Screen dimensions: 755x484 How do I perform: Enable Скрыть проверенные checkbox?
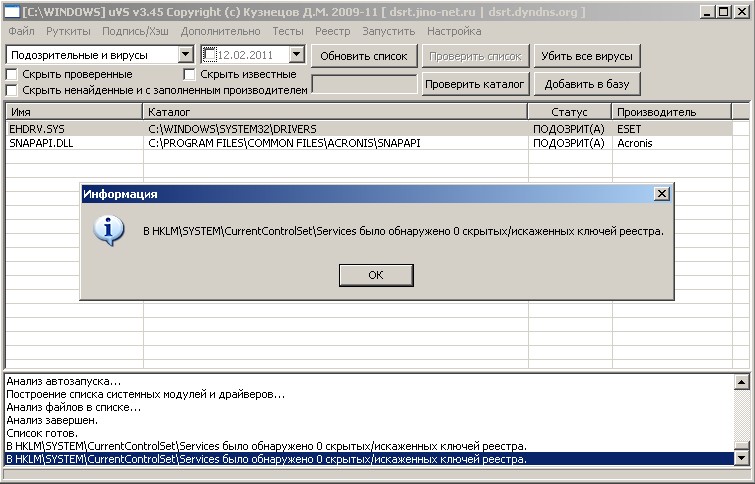point(12,75)
